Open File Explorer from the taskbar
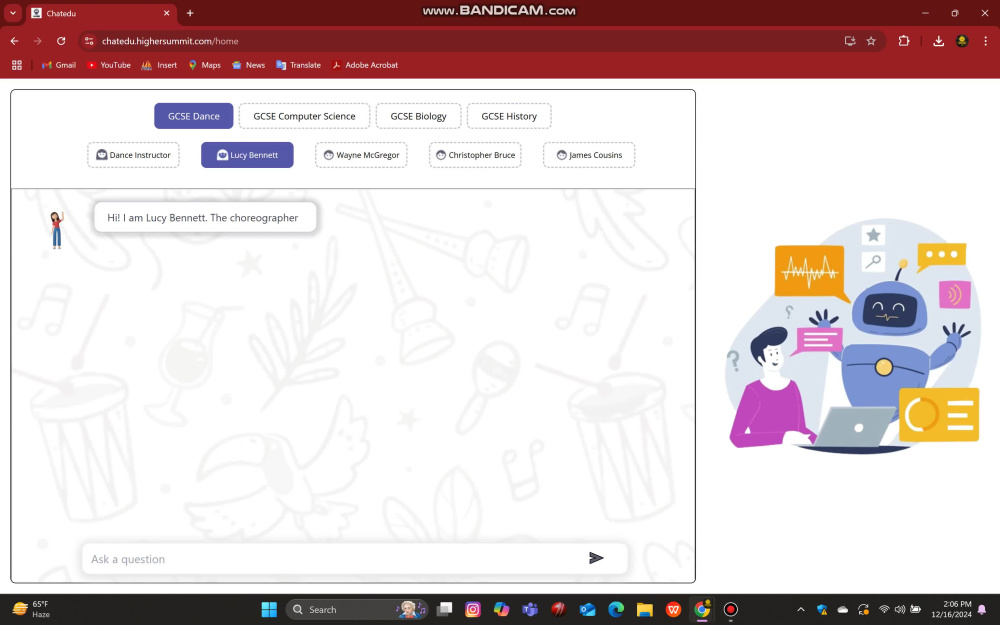The height and width of the screenshot is (625, 1000). coord(645,610)
